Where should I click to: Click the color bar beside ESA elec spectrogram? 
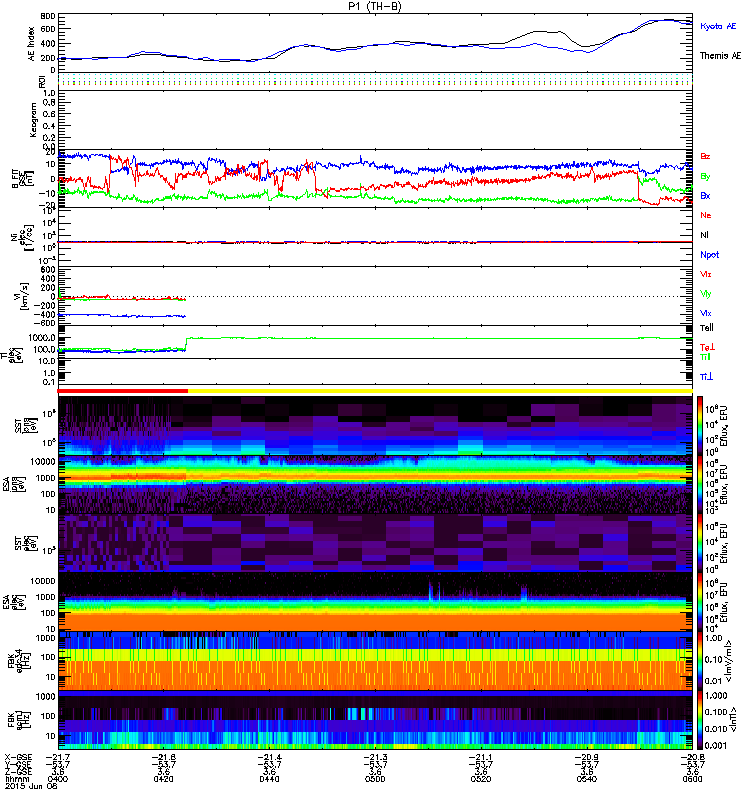(x=699, y=602)
